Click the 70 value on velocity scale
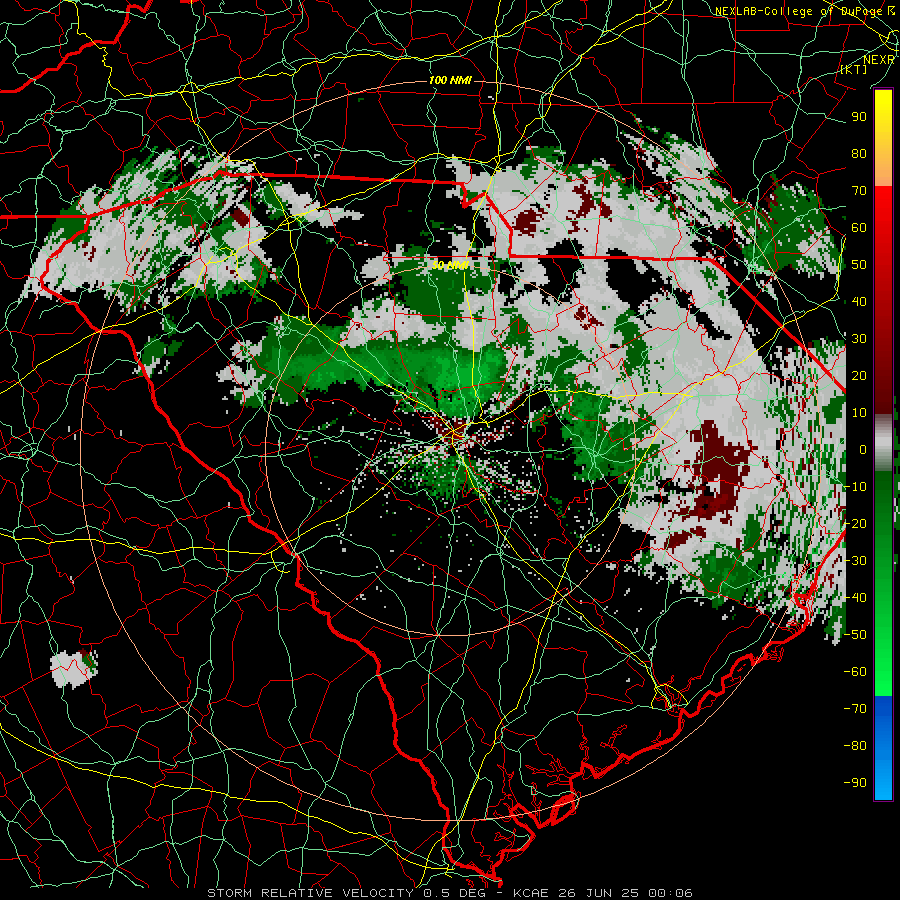Screen dimensions: 900x900 coord(859,191)
